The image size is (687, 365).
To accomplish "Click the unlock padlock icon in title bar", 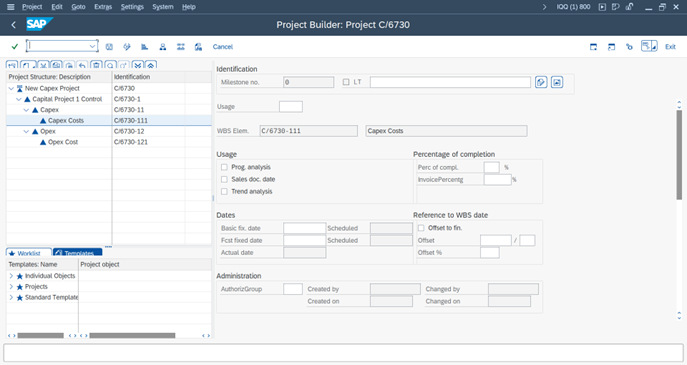I will [629, 7].
